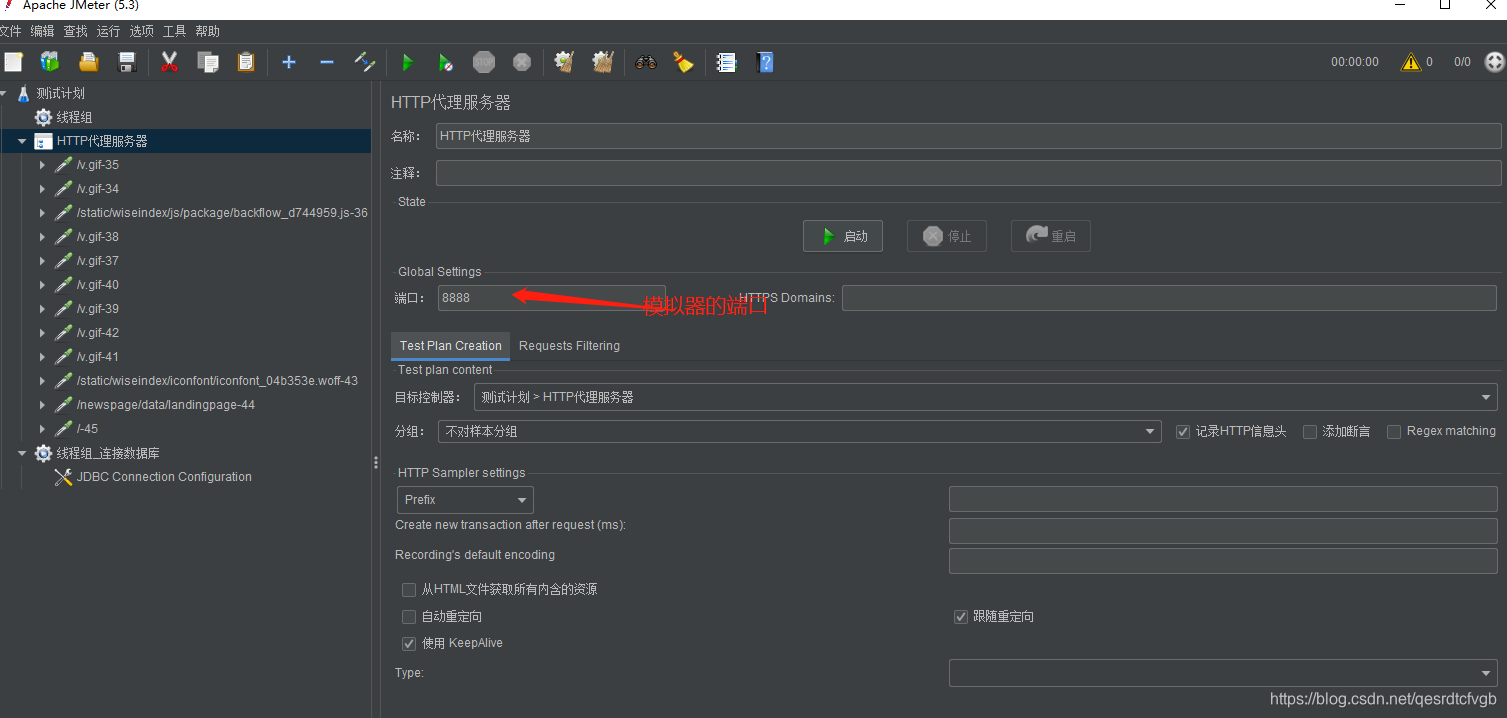Save the test plan with floppy icon
1507x718 pixels.
pyautogui.click(x=127, y=62)
